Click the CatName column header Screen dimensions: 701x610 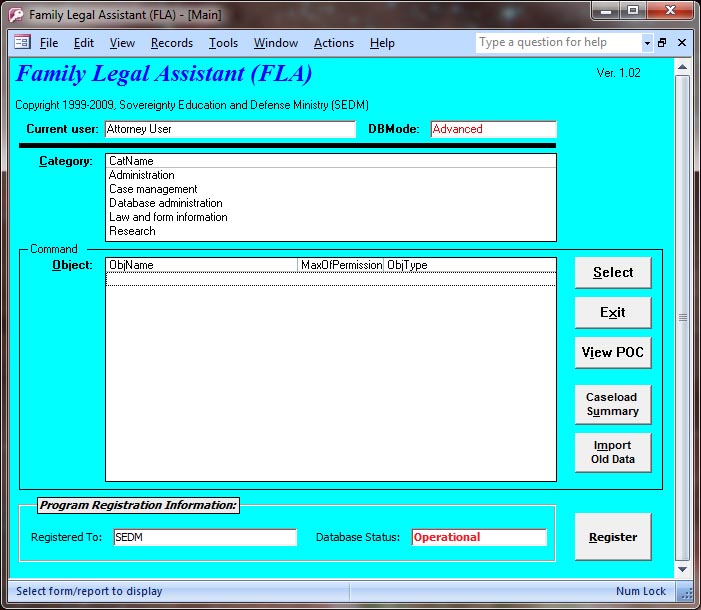pyautogui.click(x=331, y=161)
